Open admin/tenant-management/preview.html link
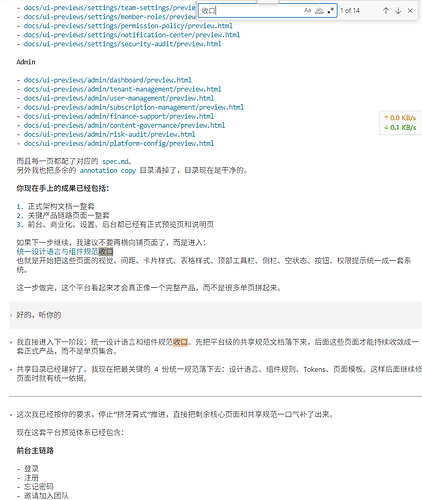This screenshot has width=422, height=500. (122, 89)
